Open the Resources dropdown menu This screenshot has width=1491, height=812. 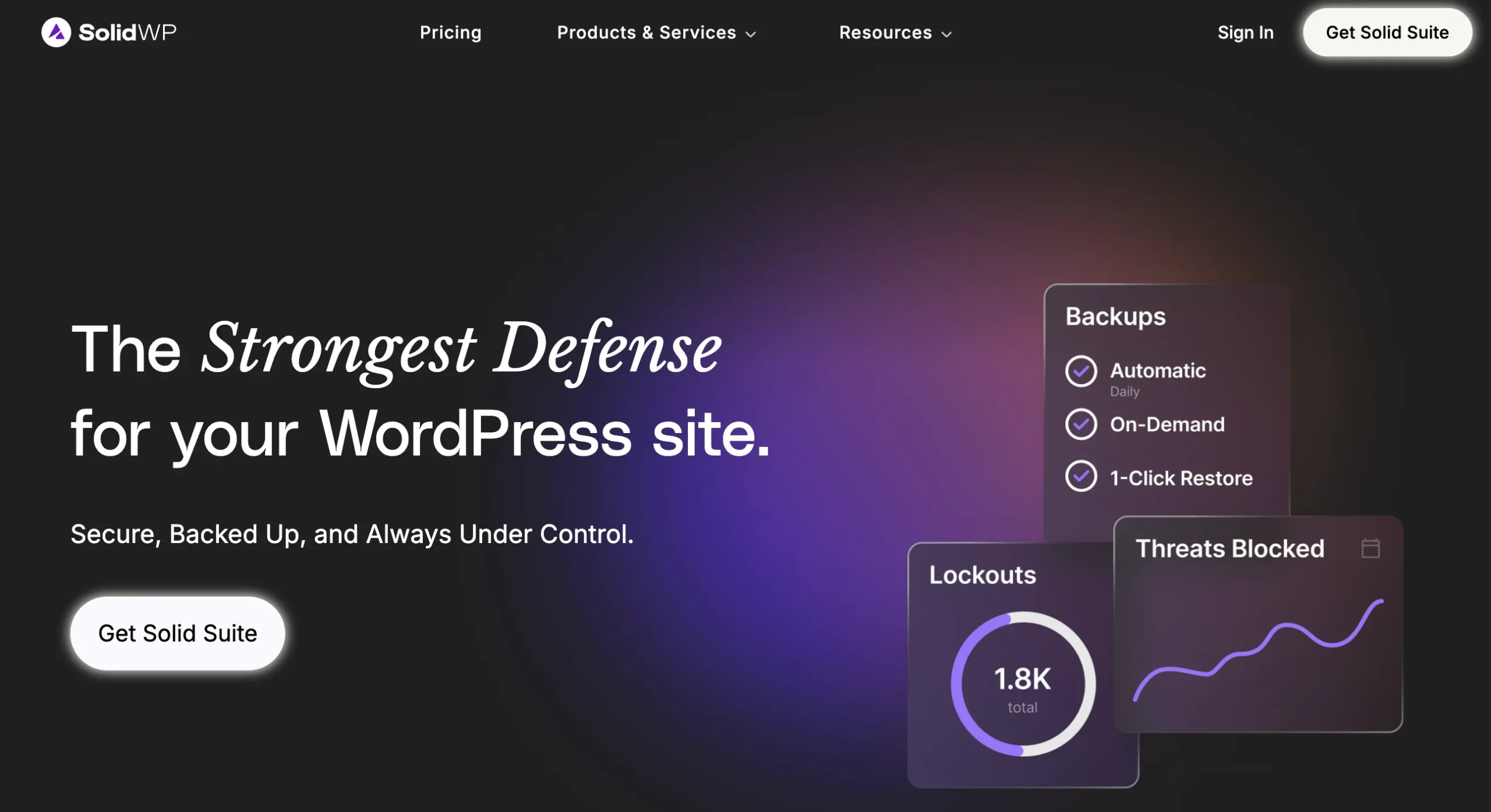885,33
